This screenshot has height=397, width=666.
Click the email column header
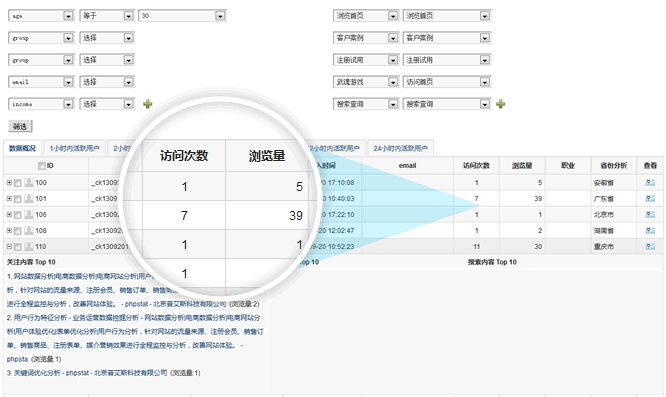point(407,166)
